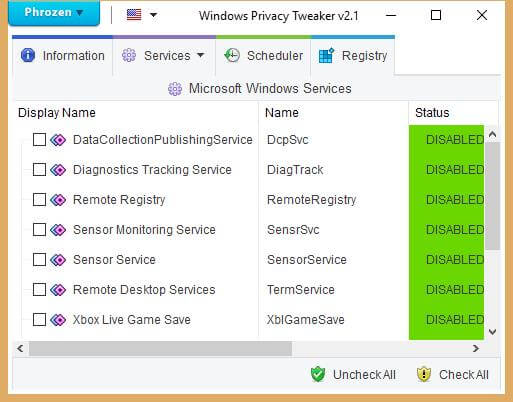Sort by the Status column header
The image size is (513, 402).
coord(453,113)
